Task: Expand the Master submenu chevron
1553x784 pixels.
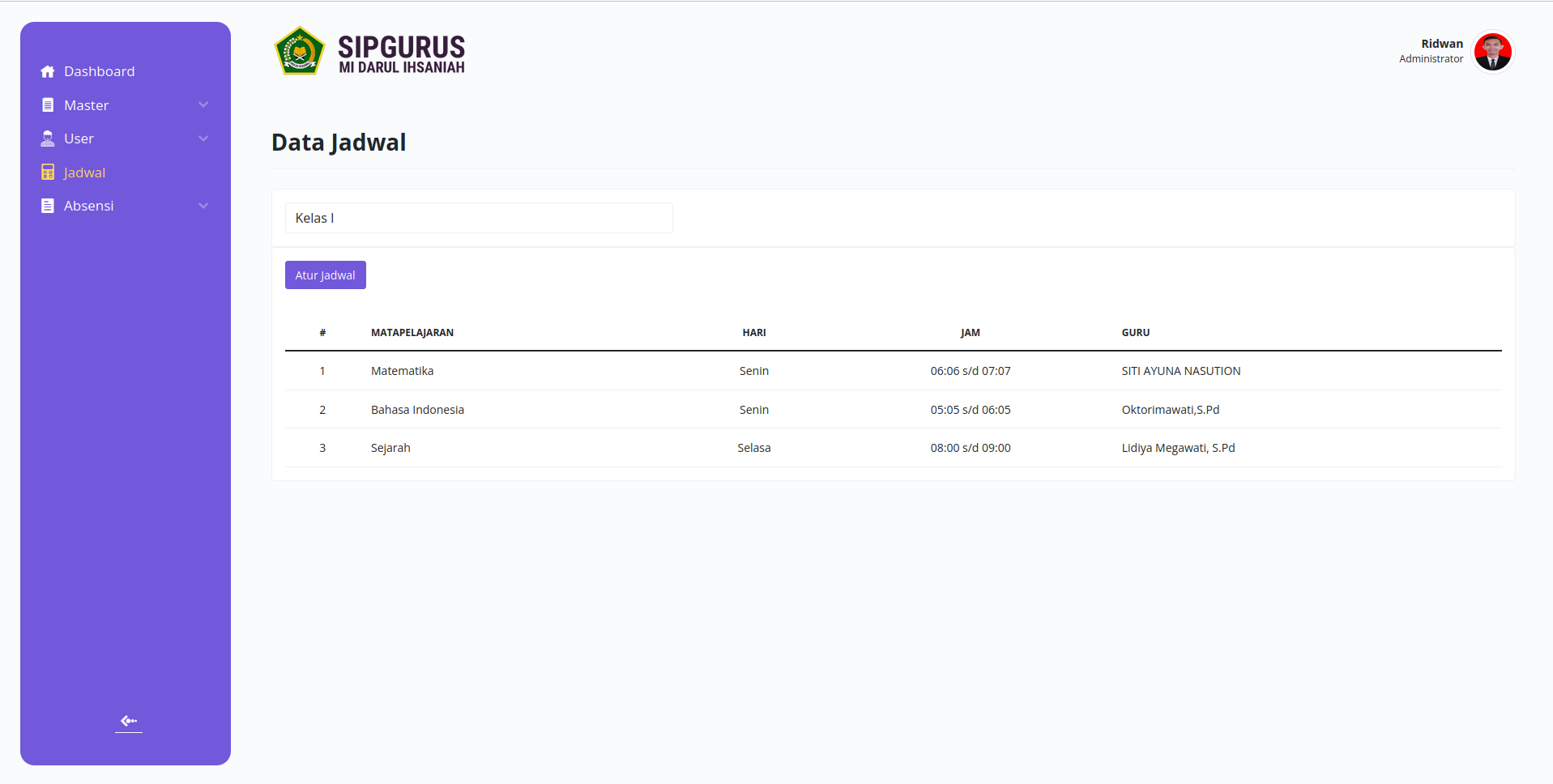Action: tap(203, 104)
